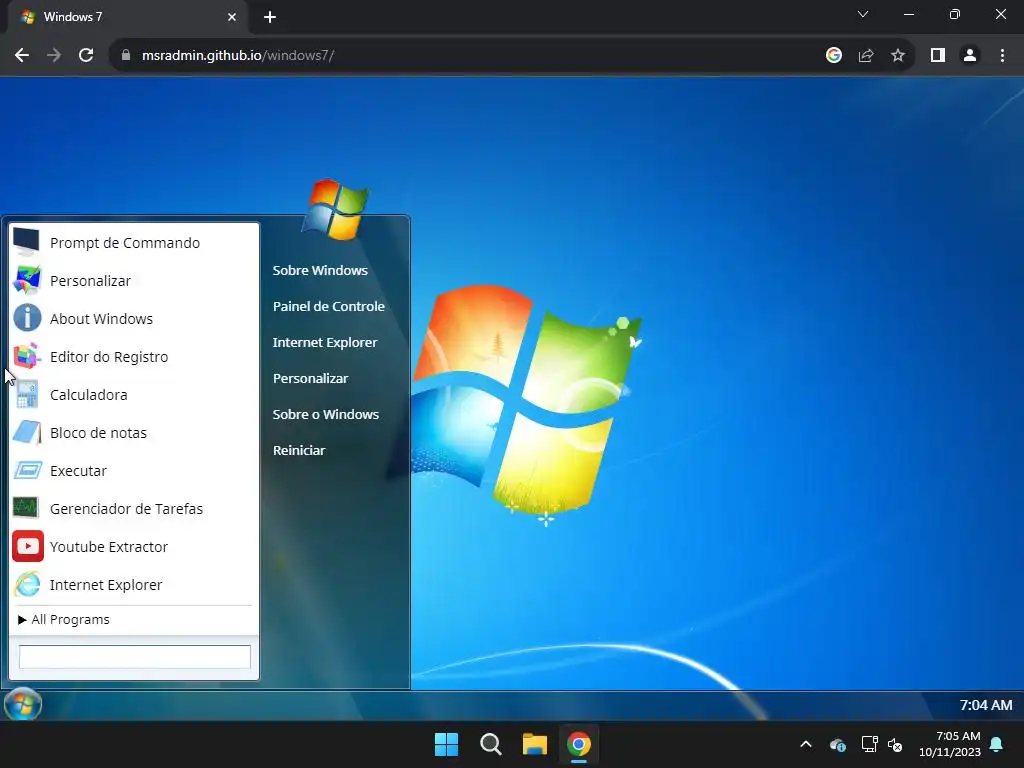View site information via the lock icon

click(126, 56)
